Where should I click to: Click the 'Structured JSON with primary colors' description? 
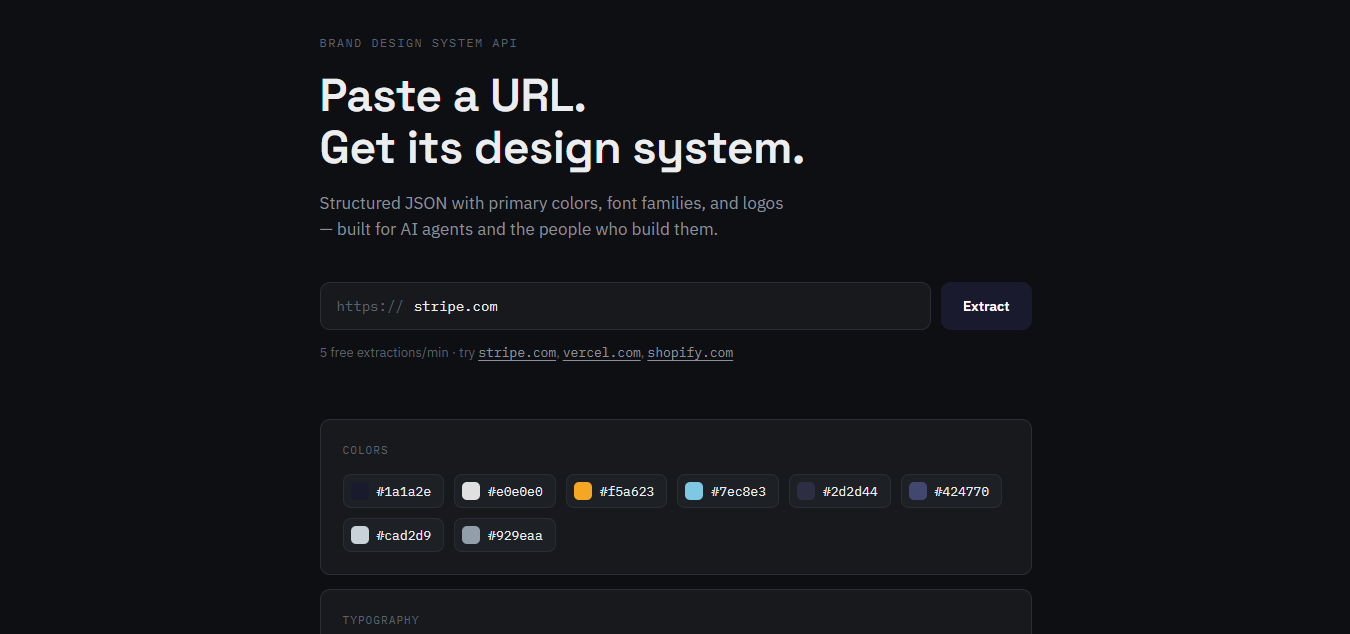pos(551,216)
